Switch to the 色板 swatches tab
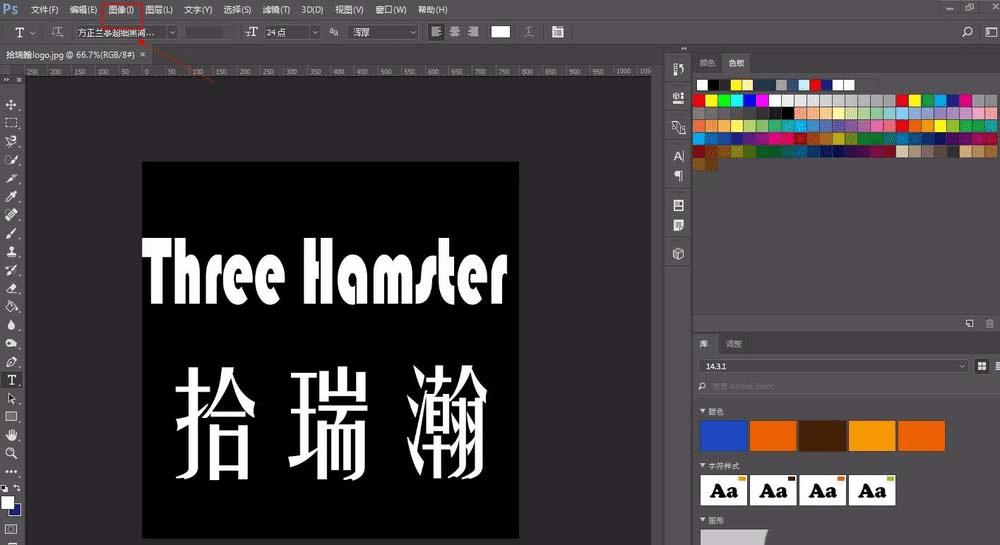This screenshot has width=1000, height=545. (x=736, y=62)
